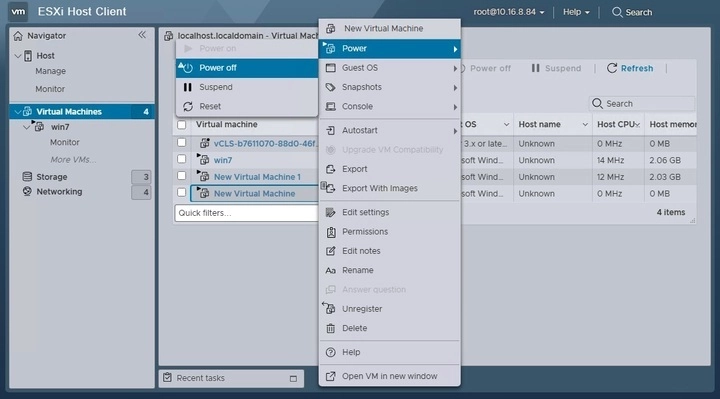Open Monitor under win7 in navigator
This screenshot has width=720, height=399.
coord(65,142)
